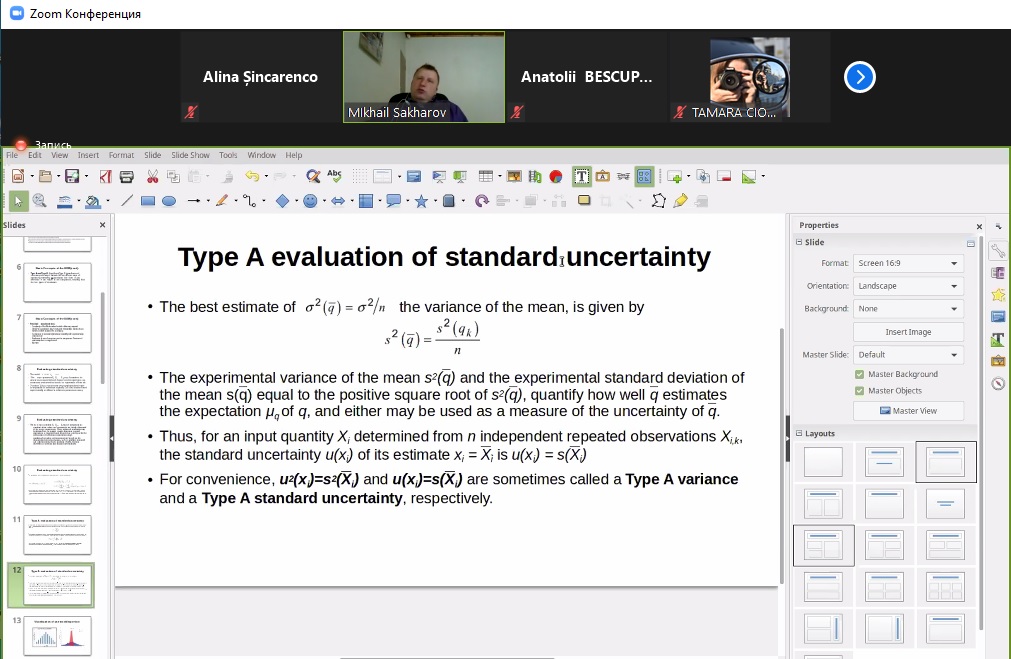Click the Cut scissors icon
This screenshot has height=659, width=1011.
coord(152,177)
